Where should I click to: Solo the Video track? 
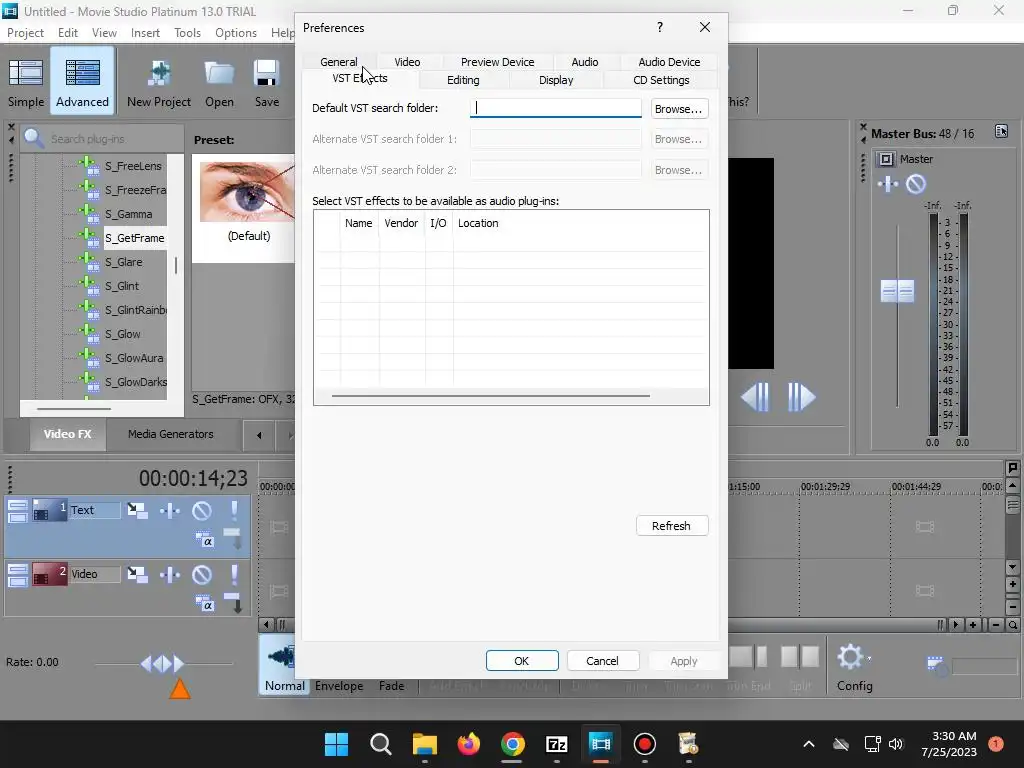tap(234, 574)
